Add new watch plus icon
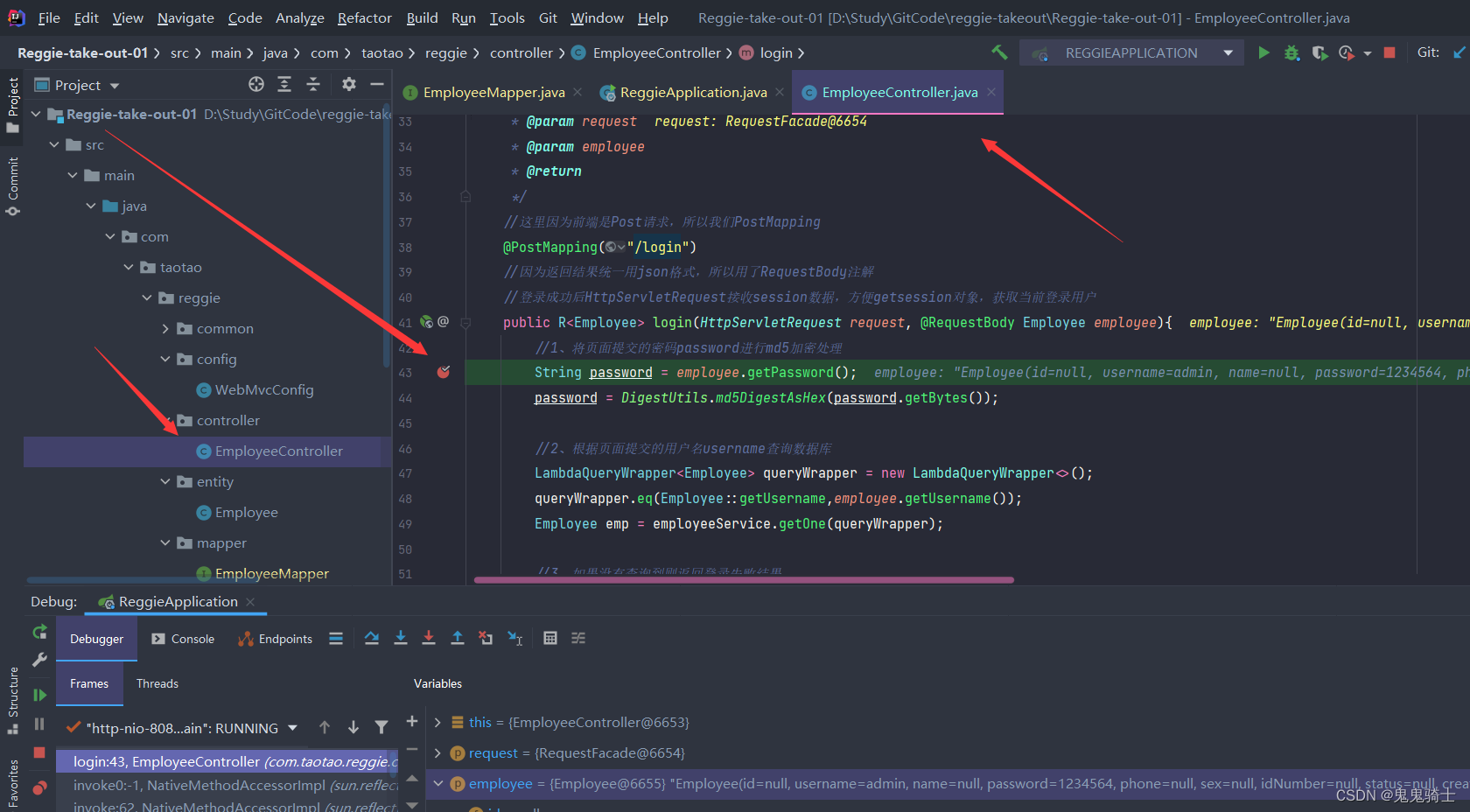Image resolution: width=1470 pixels, height=812 pixels. (x=412, y=721)
